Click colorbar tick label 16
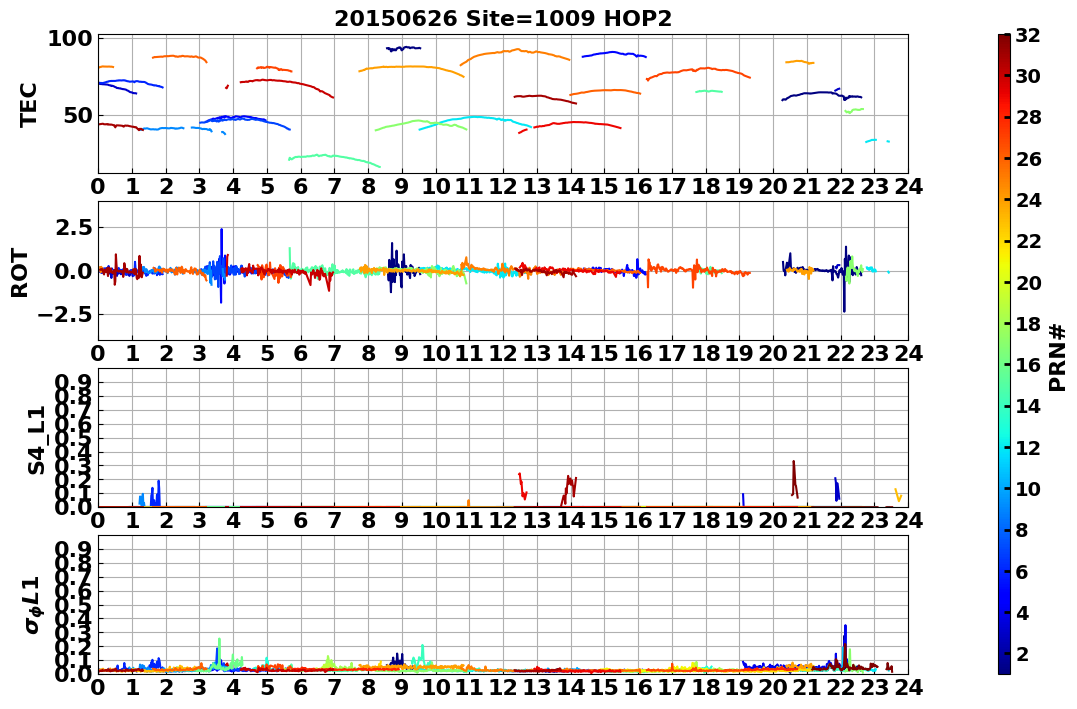 tap(1029, 365)
